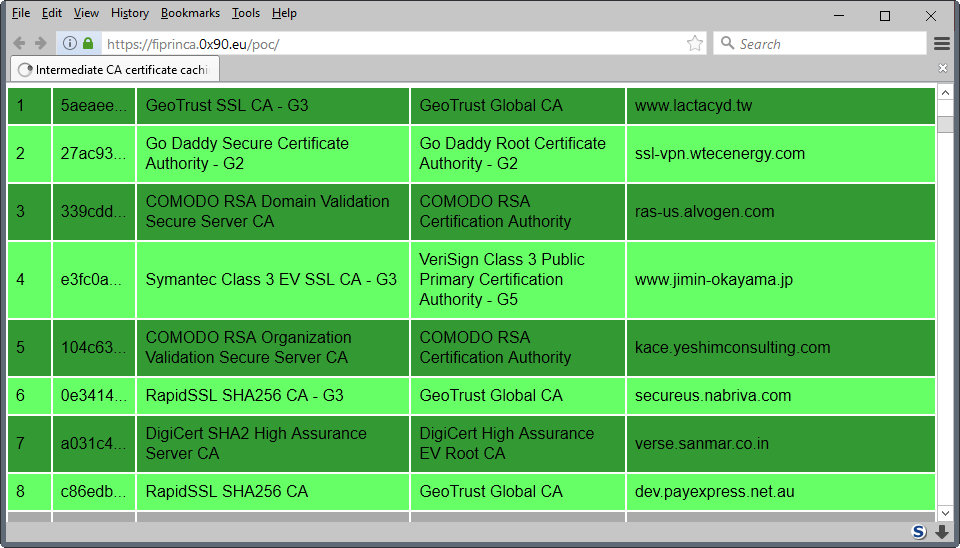The height and width of the screenshot is (548, 960).
Task: Click GeoTrust Global CA in row 6
Action: coord(518,396)
